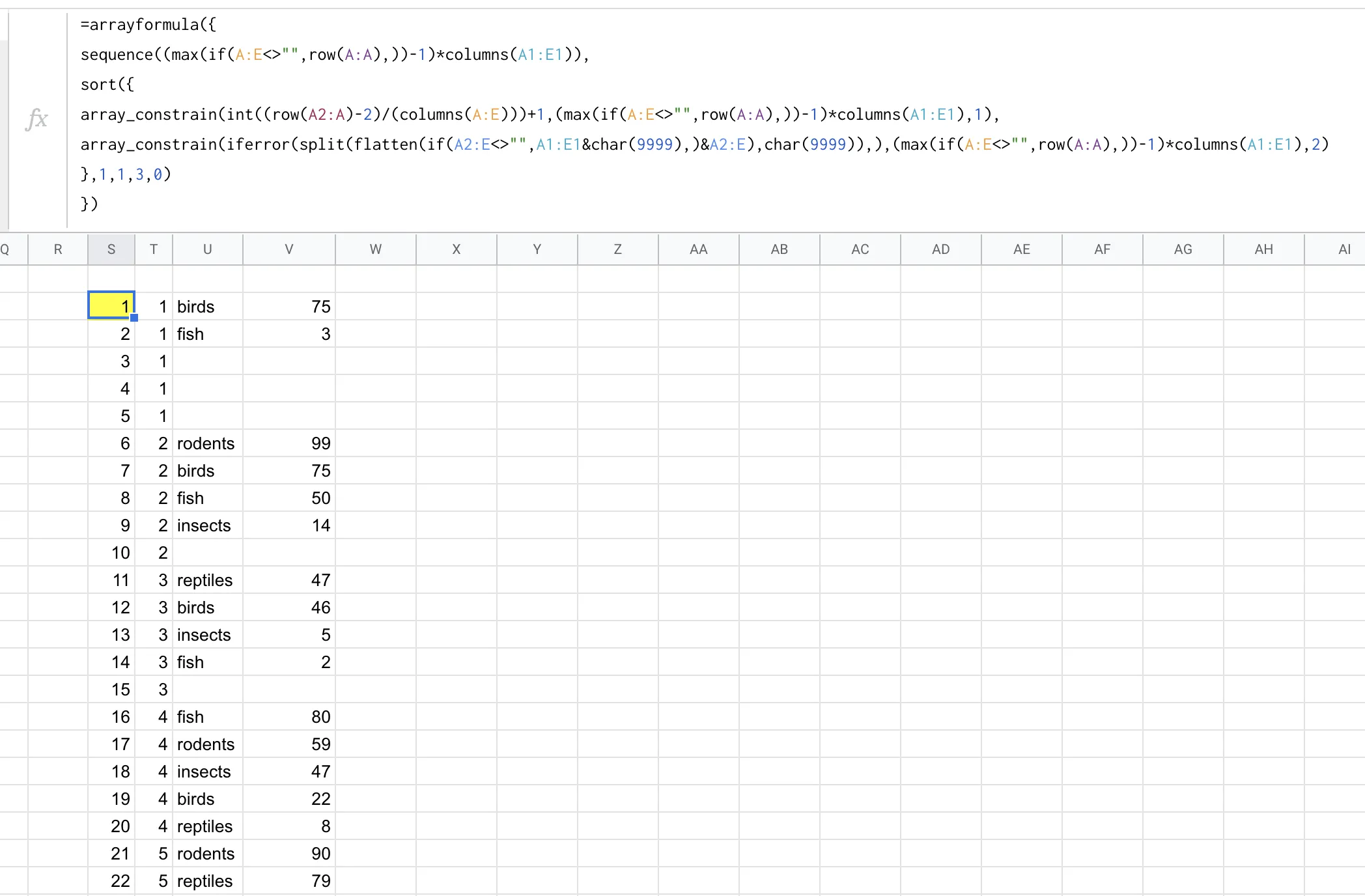Viewport: 1365px width, 896px height.
Task: Click the blue fill handle on selected cell
Action: (134, 318)
